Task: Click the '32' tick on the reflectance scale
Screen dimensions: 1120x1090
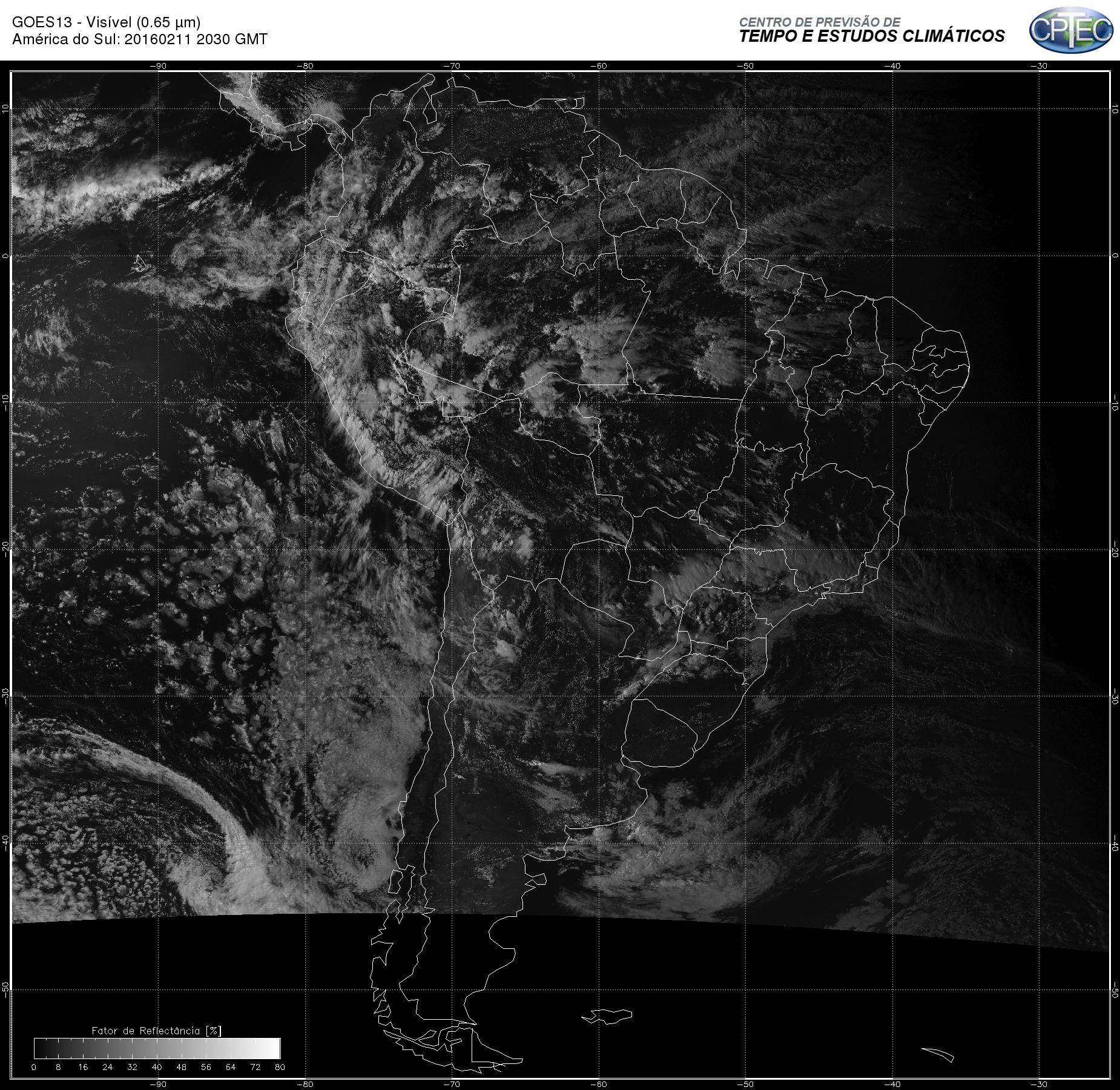Action: [133, 1067]
